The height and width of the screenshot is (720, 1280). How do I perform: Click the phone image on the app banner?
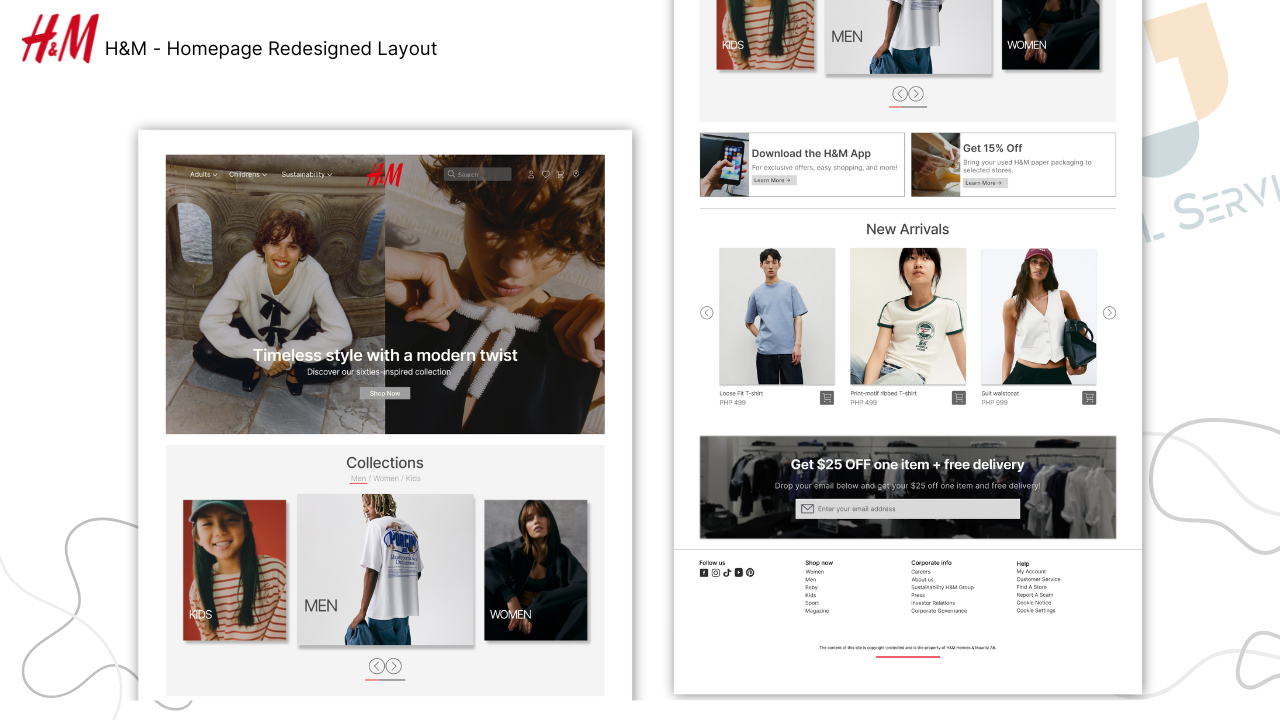[x=725, y=165]
